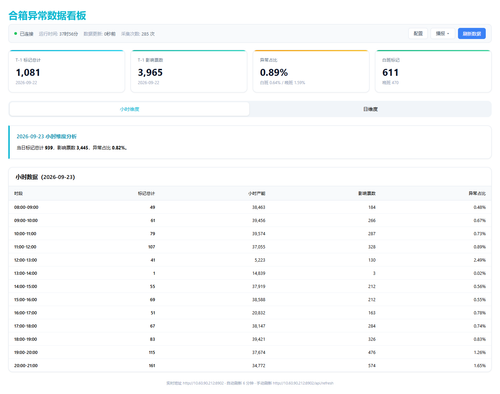Select the 13:00-14:00 time slot row
This screenshot has width=500, height=394.
(x=250, y=273)
